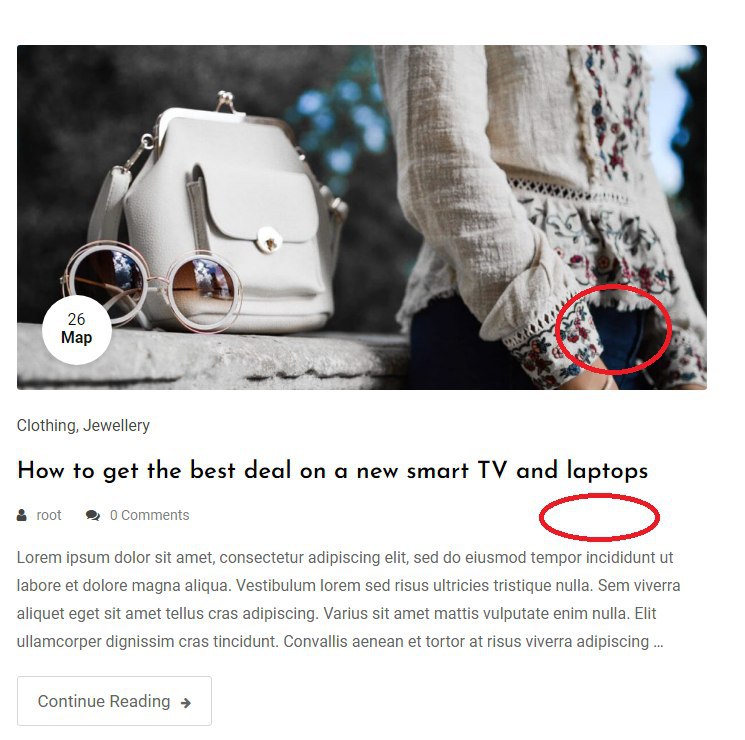Click the author user icon
Image resolution: width=745 pixels, height=740 pixels.
(21, 515)
